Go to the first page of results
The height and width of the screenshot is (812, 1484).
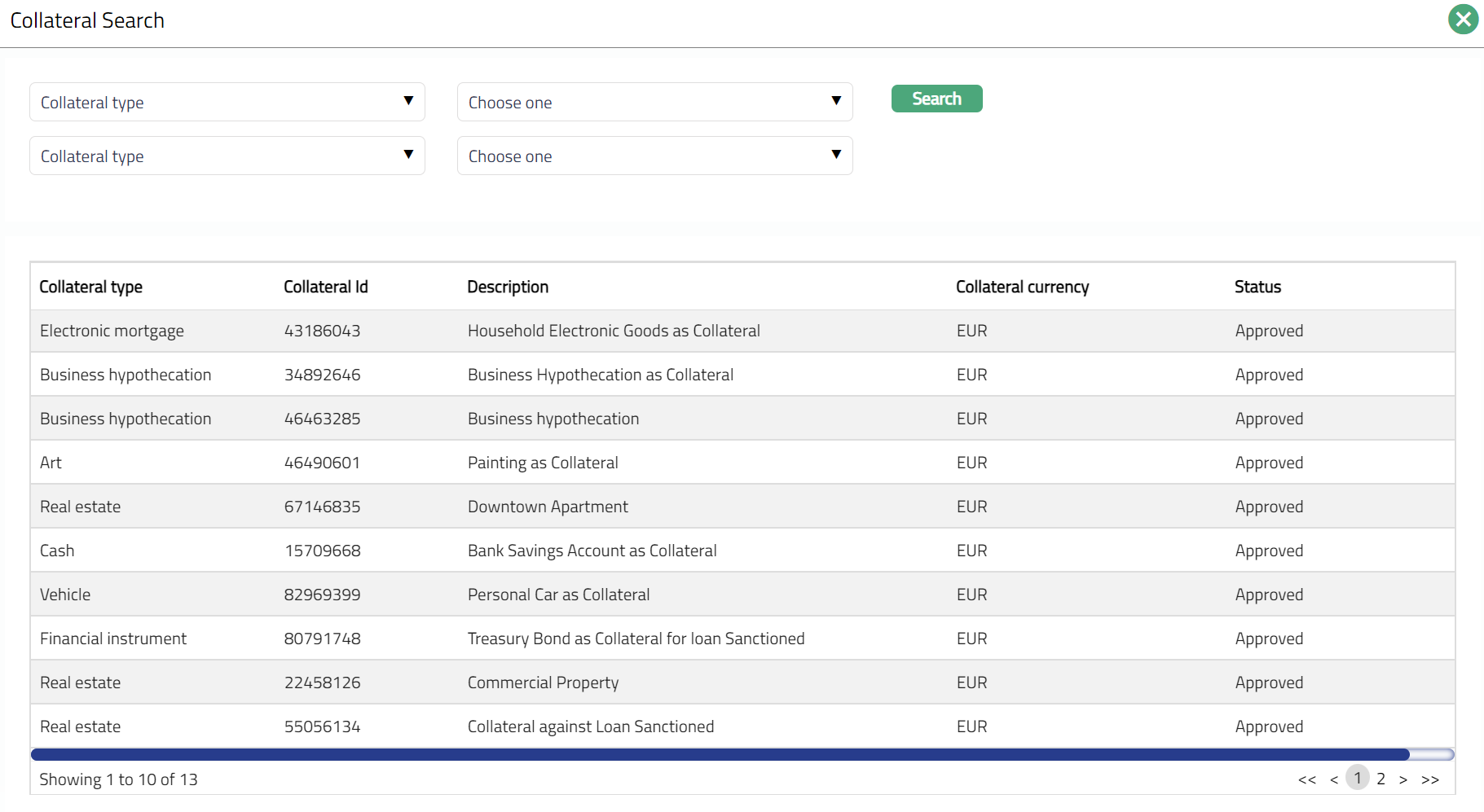1306,779
